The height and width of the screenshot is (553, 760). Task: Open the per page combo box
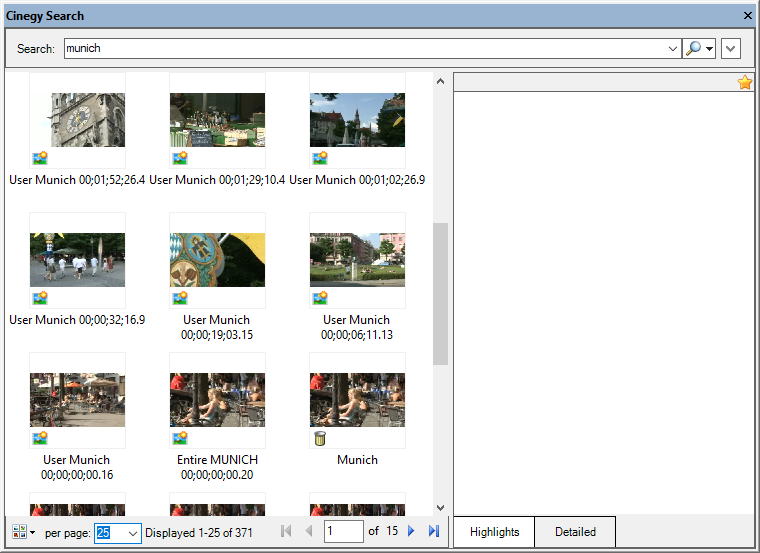118,533
